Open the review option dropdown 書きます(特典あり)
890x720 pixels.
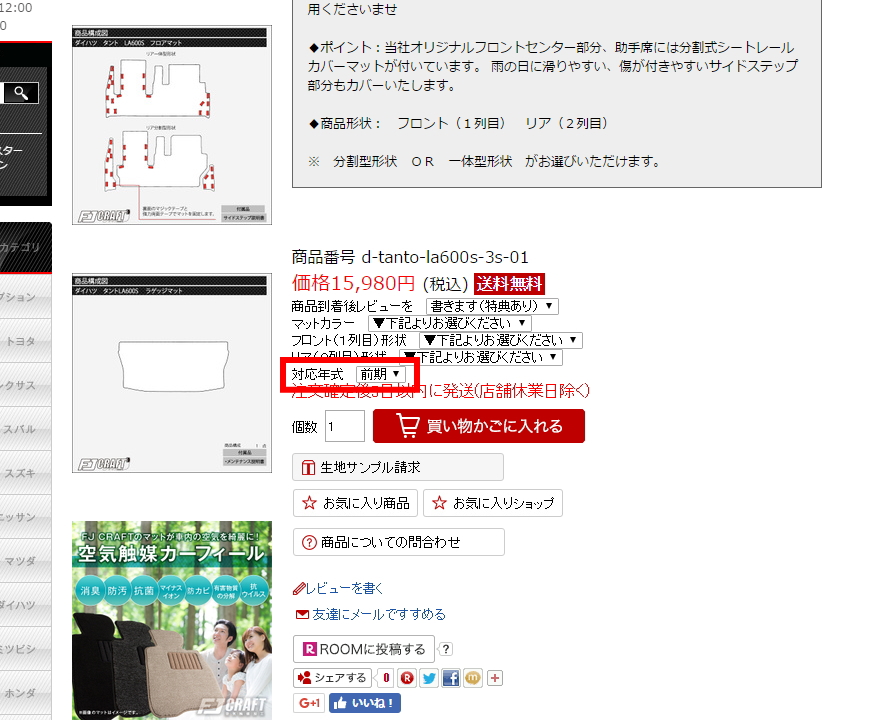coord(492,306)
